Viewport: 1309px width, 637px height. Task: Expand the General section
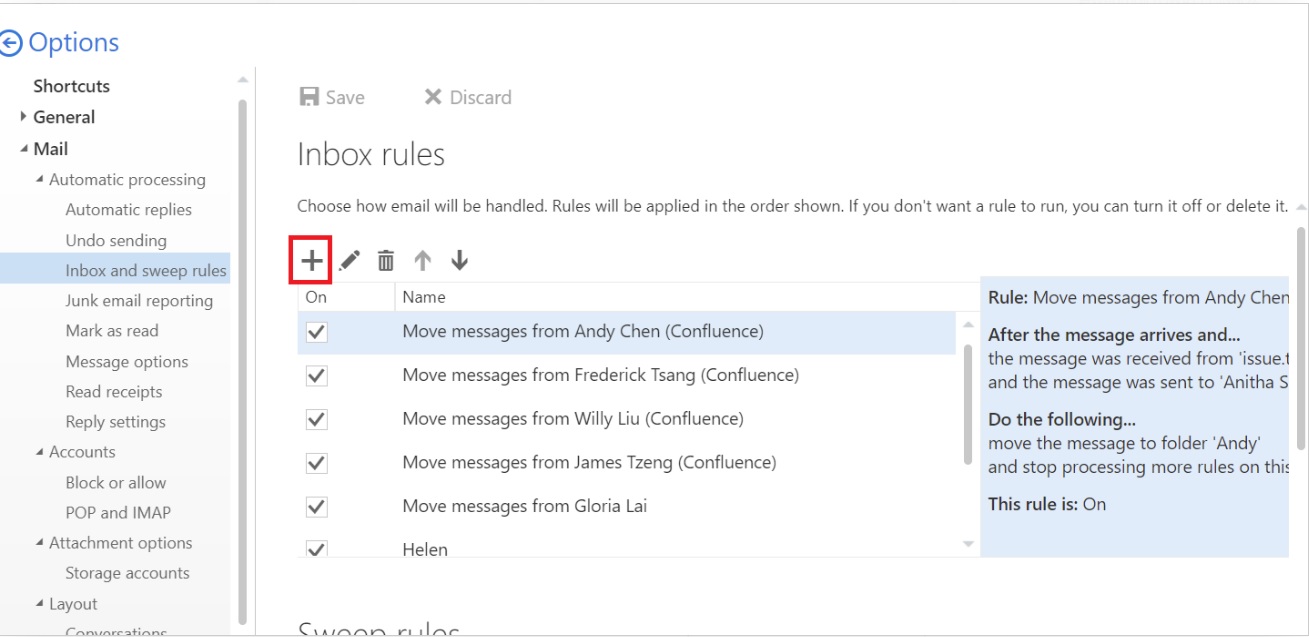click(24, 117)
